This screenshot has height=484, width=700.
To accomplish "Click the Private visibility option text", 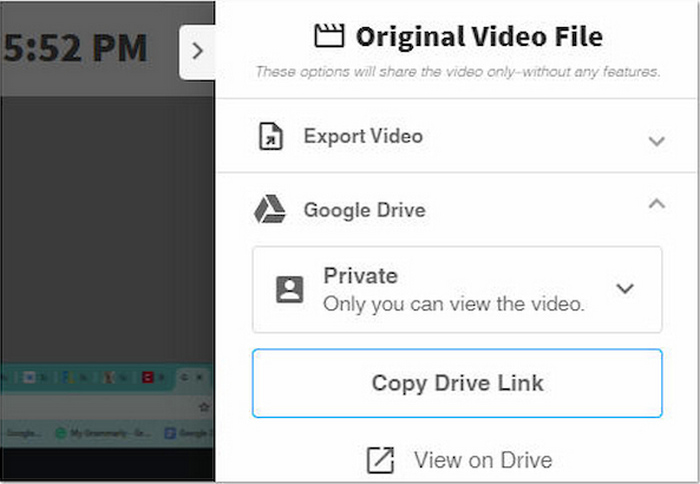I will [x=360, y=276].
